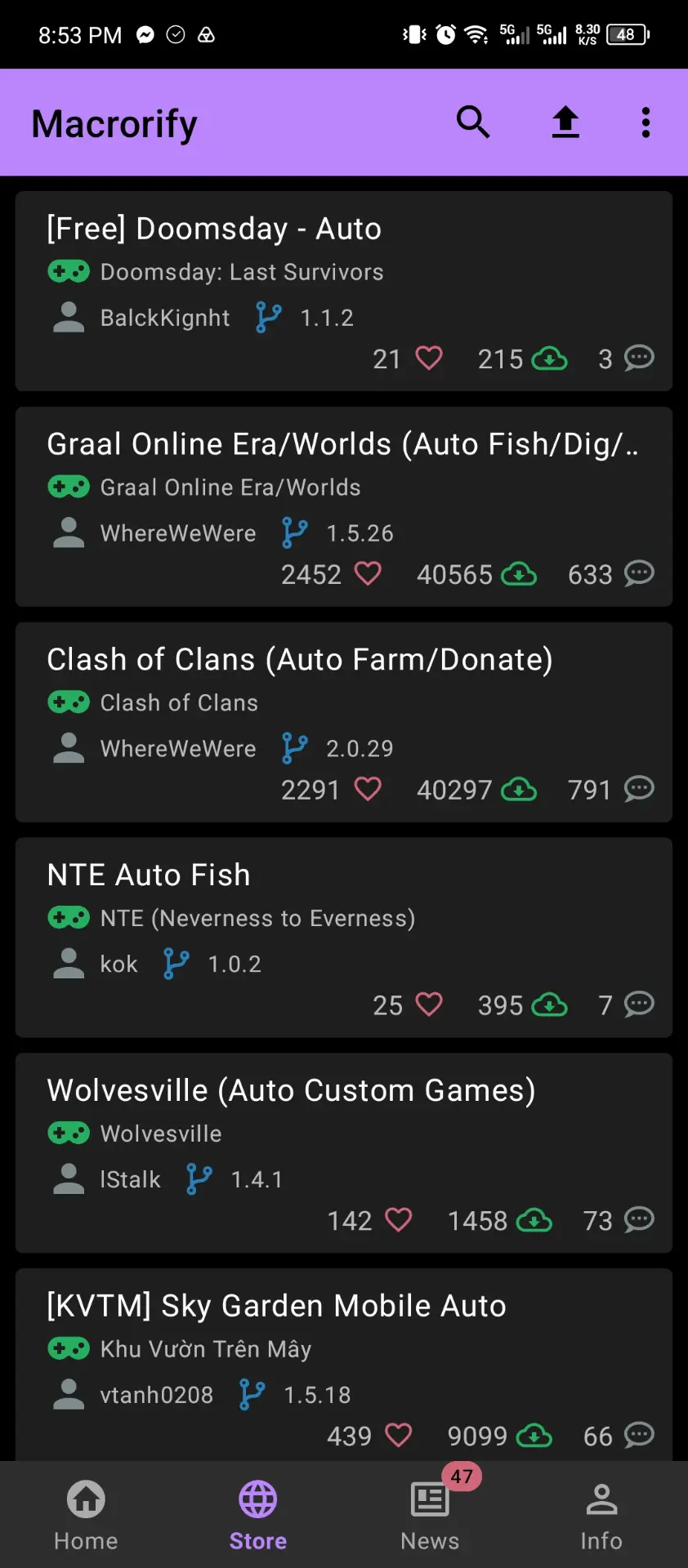Open the News tab with 47 badge
The width and height of the screenshot is (688, 1568).
pos(430,1516)
